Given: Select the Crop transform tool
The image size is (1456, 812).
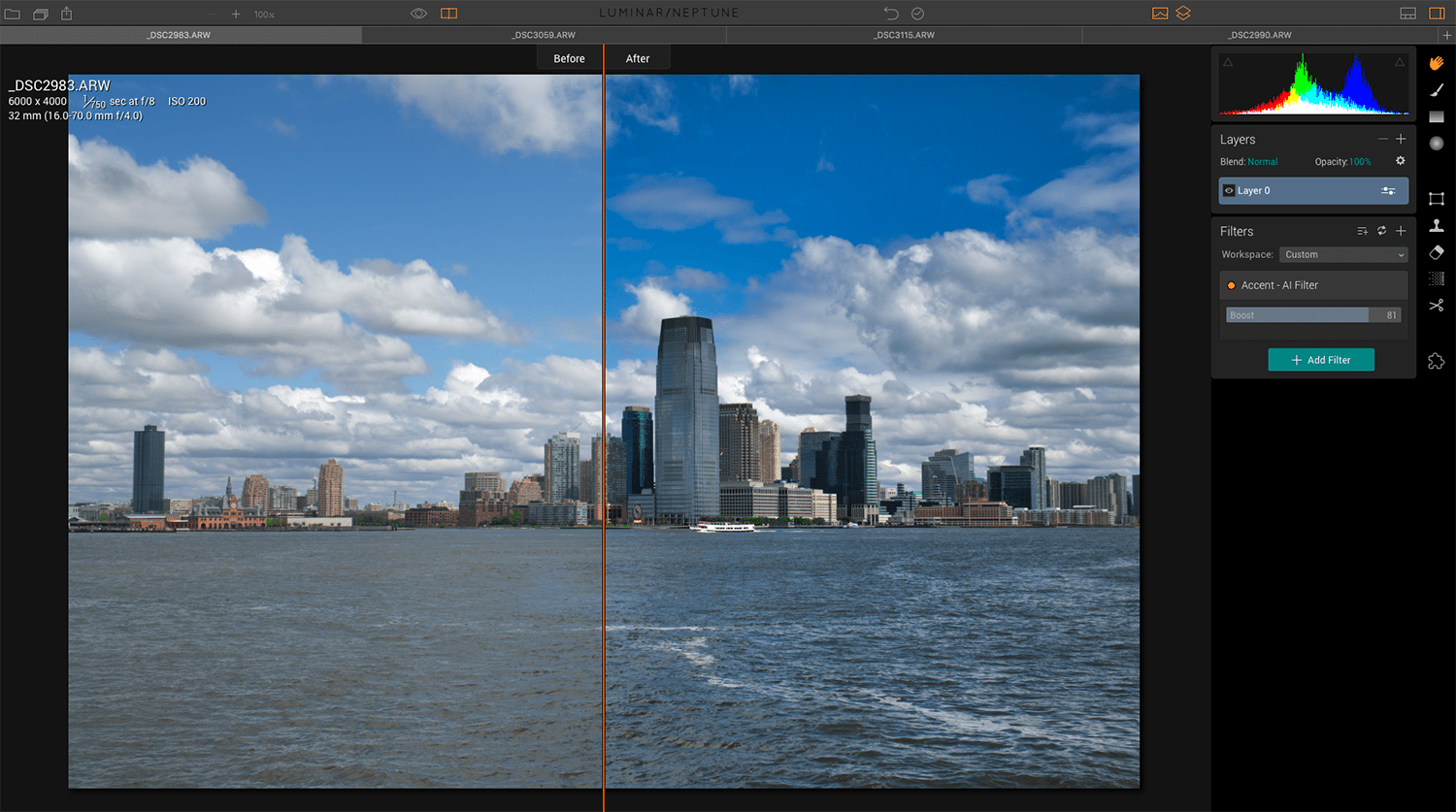Looking at the screenshot, I should coord(1437,199).
